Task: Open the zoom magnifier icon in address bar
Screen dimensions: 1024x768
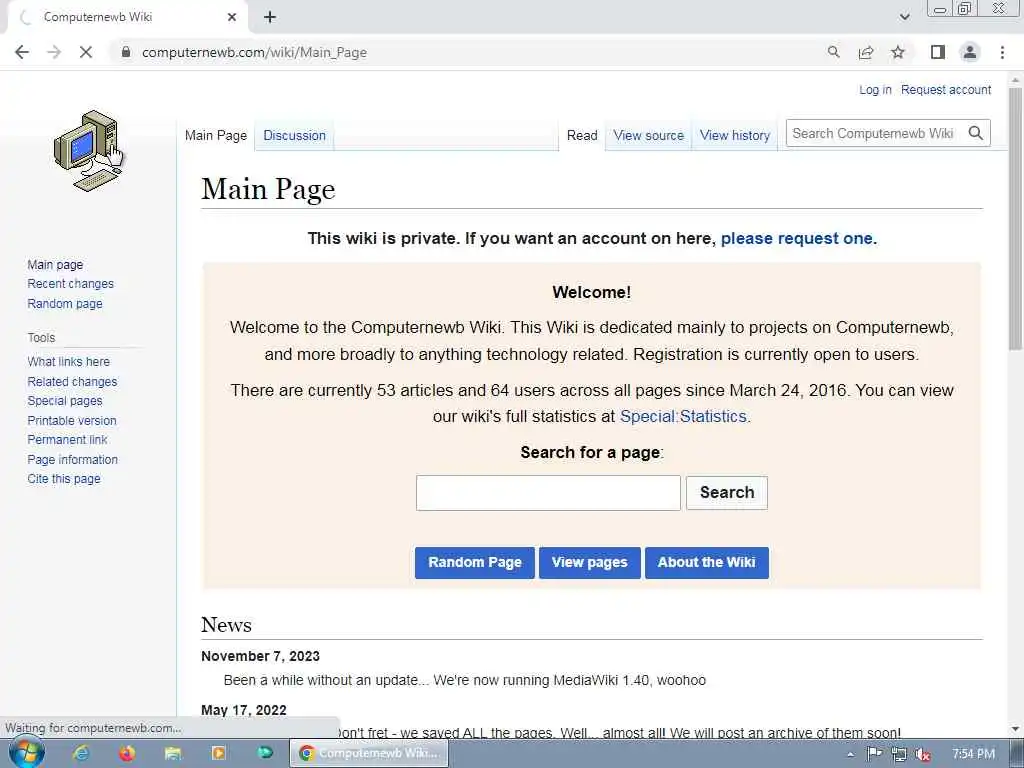Action: pos(833,52)
